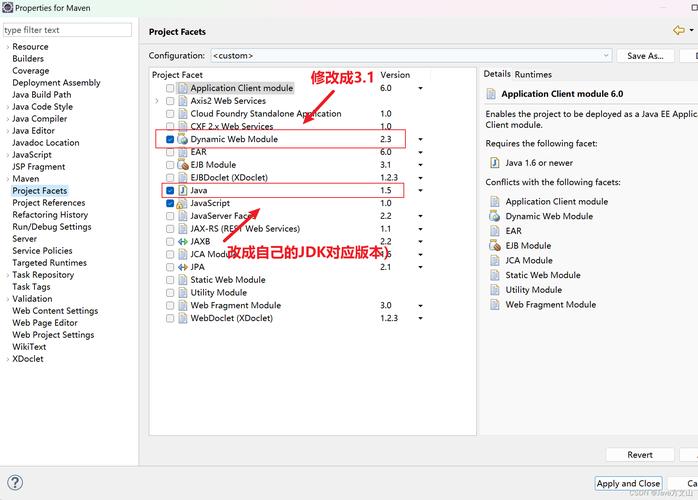Click the WebDoclet (XDoclet) facet icon
Viewport: 698px width, 500px height.
coord(183,318)
